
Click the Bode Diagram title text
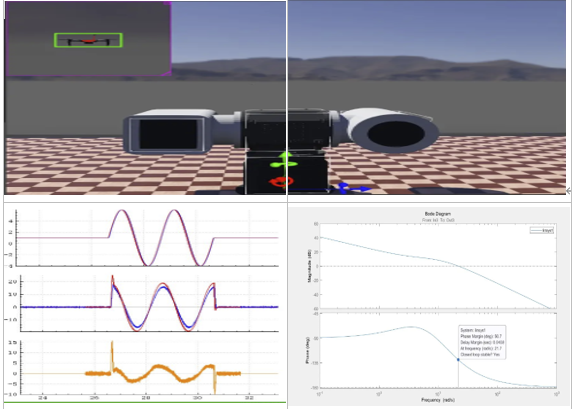tap(437, 213)
